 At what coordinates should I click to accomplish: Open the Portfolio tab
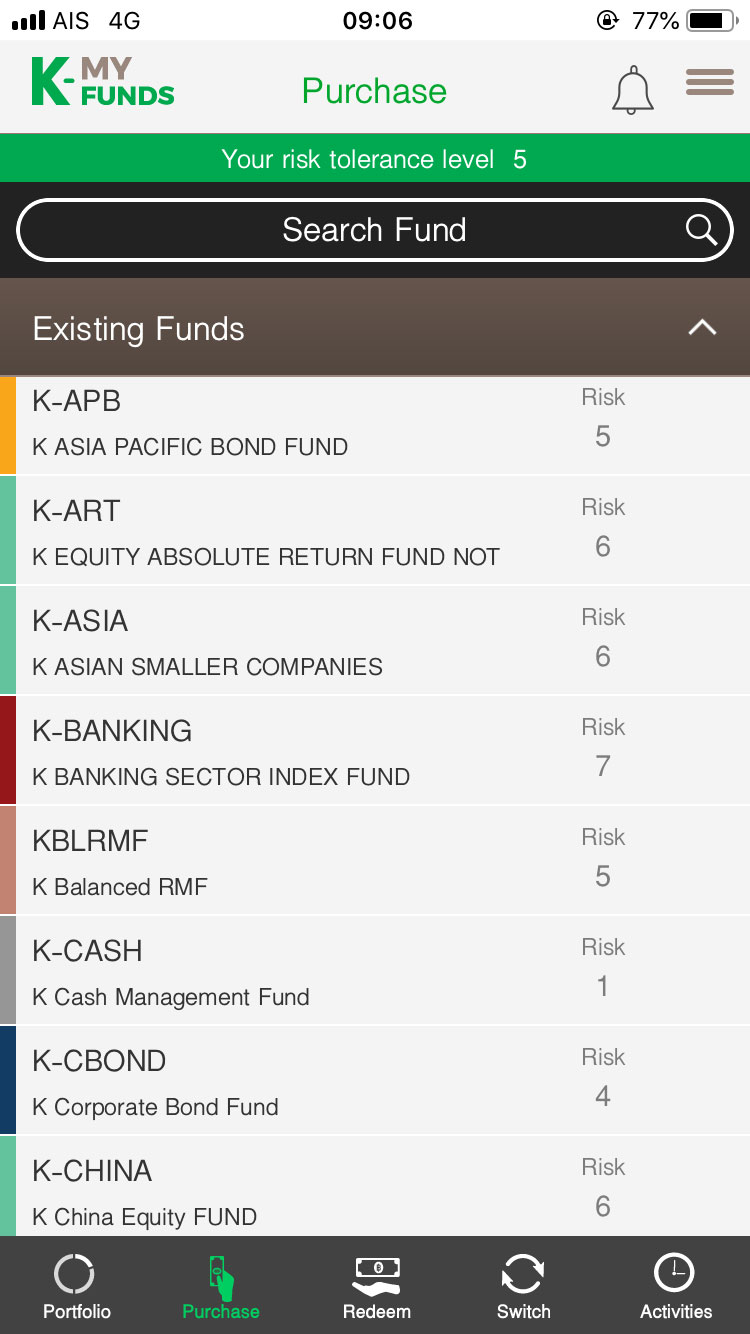coord(76,1287)
